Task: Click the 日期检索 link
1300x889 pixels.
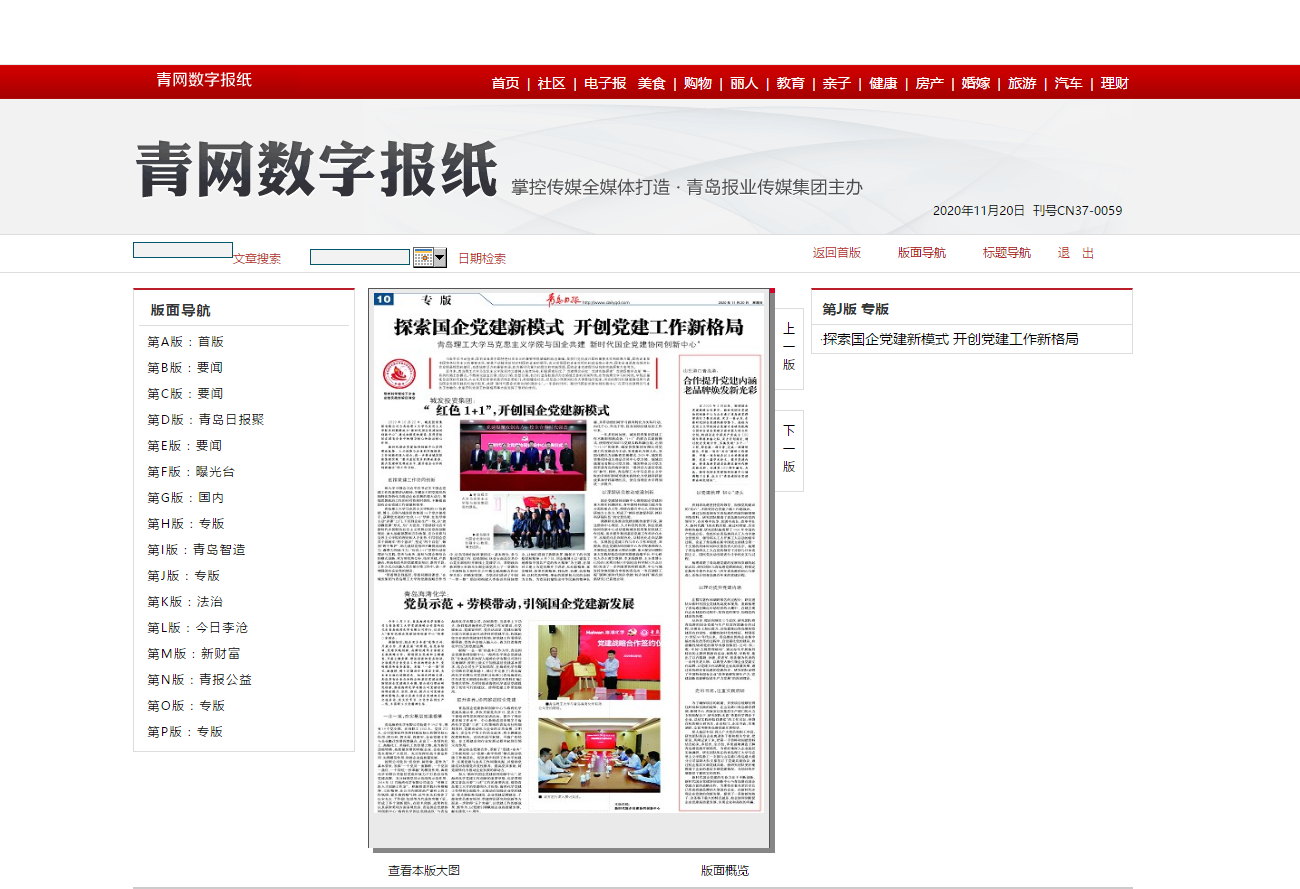Action: coord(482,258)
